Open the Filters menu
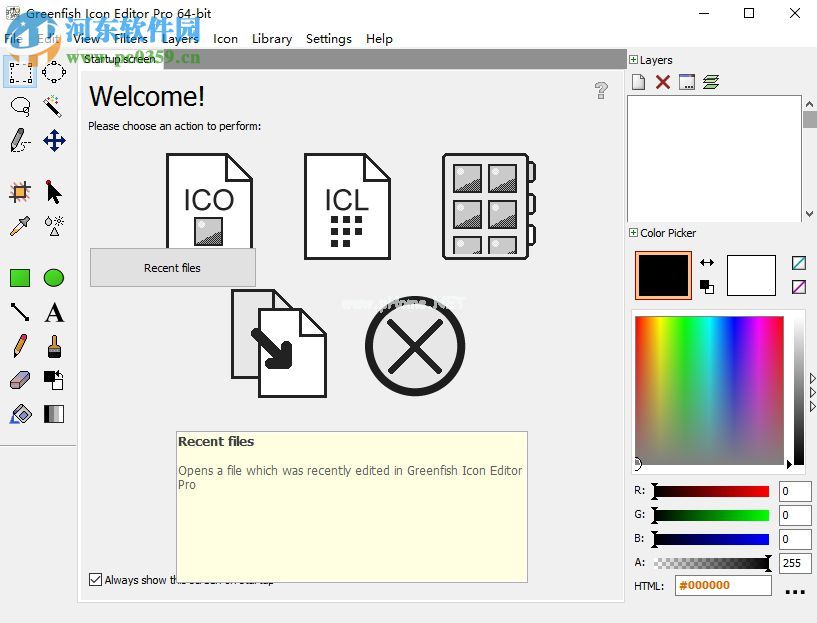817x623 pixels. 130,38
